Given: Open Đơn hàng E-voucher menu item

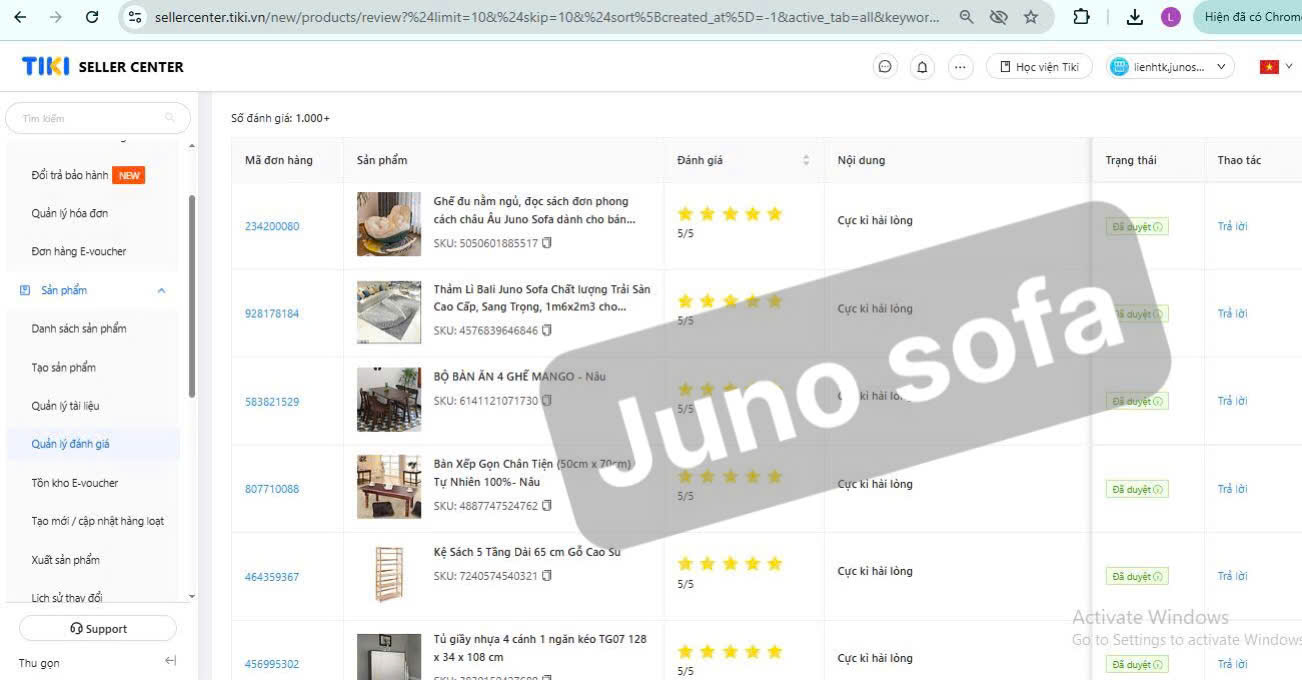Looking at the screenshot, I should coord(79,251).
